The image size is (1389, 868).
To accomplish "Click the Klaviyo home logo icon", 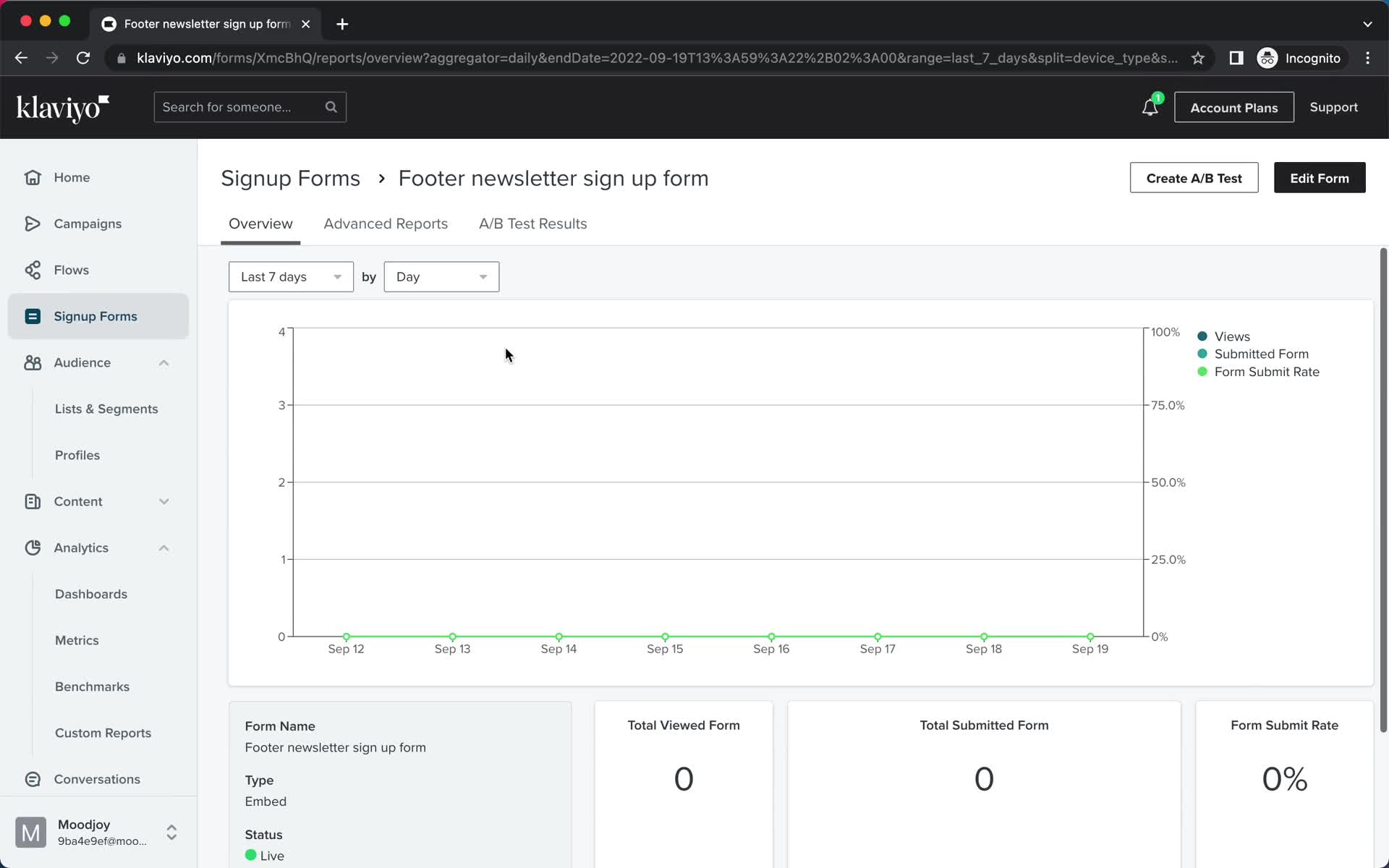I will tap(64, 108).
